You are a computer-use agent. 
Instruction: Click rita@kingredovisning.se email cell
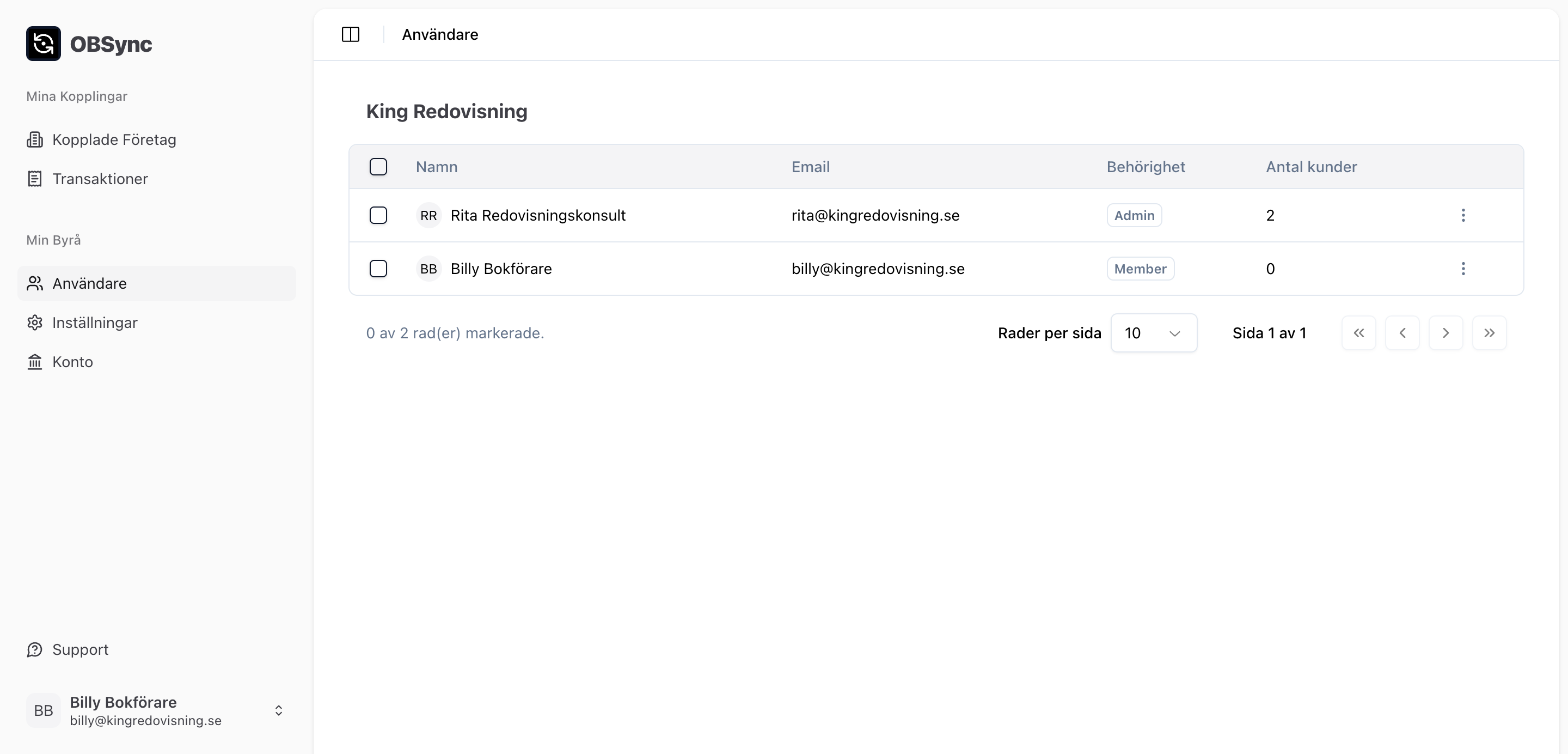click(x=875, y=215)
